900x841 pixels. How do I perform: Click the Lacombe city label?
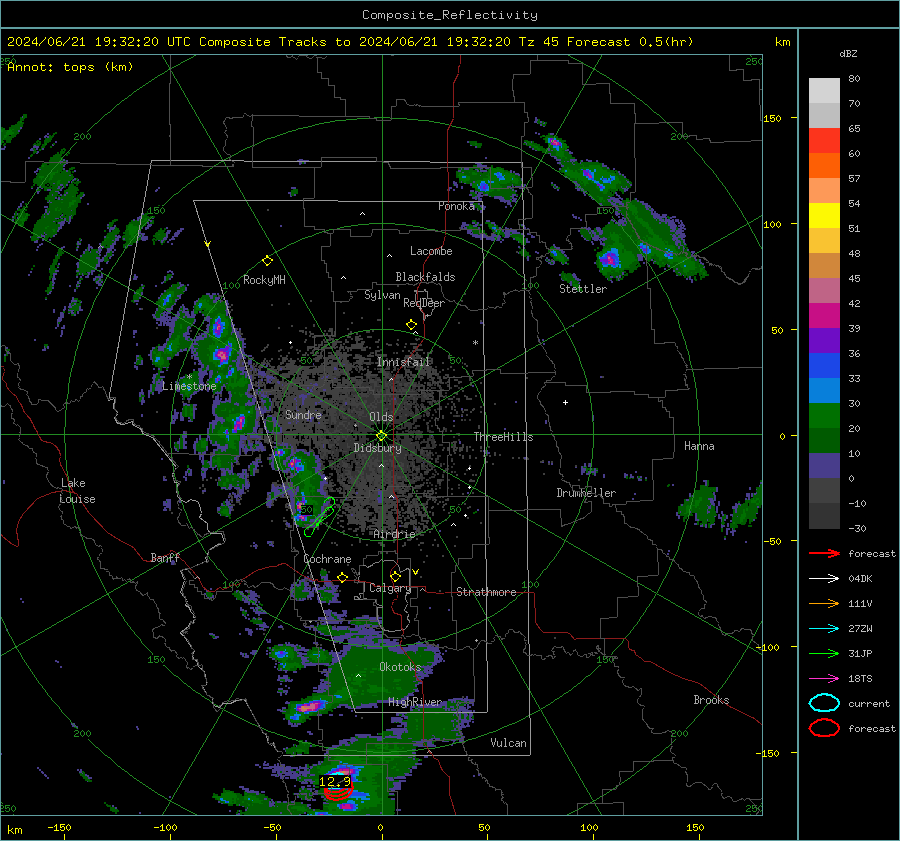(431, 251)
